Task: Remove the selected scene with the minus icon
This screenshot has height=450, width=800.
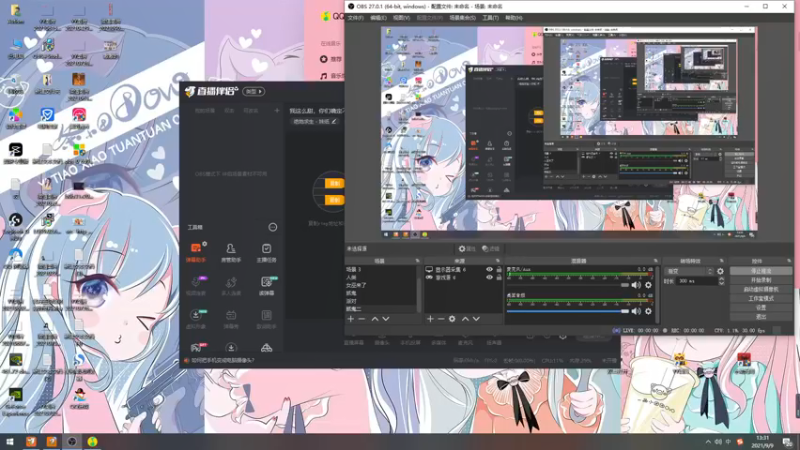Action: tap(362, 319)
